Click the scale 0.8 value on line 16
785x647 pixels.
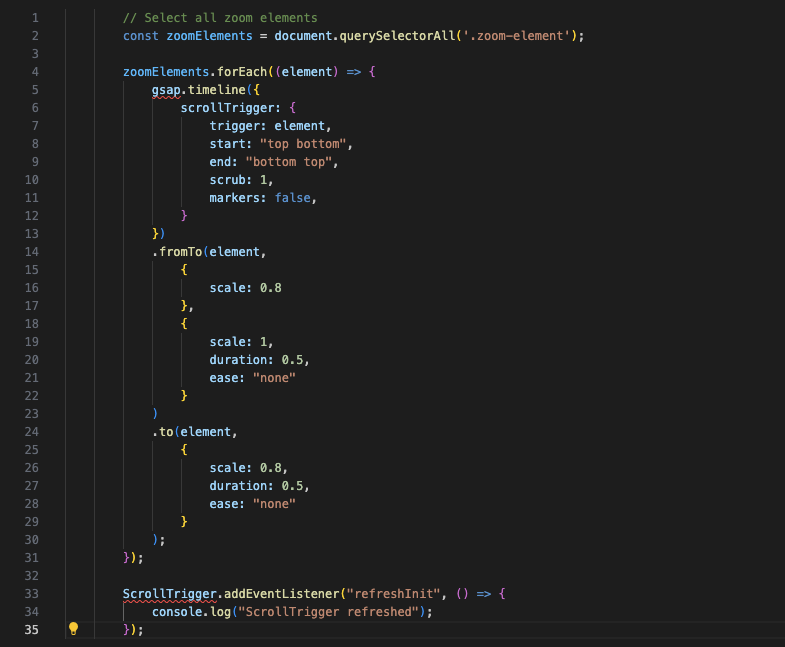pyautogui.click(x=271, y=288)
